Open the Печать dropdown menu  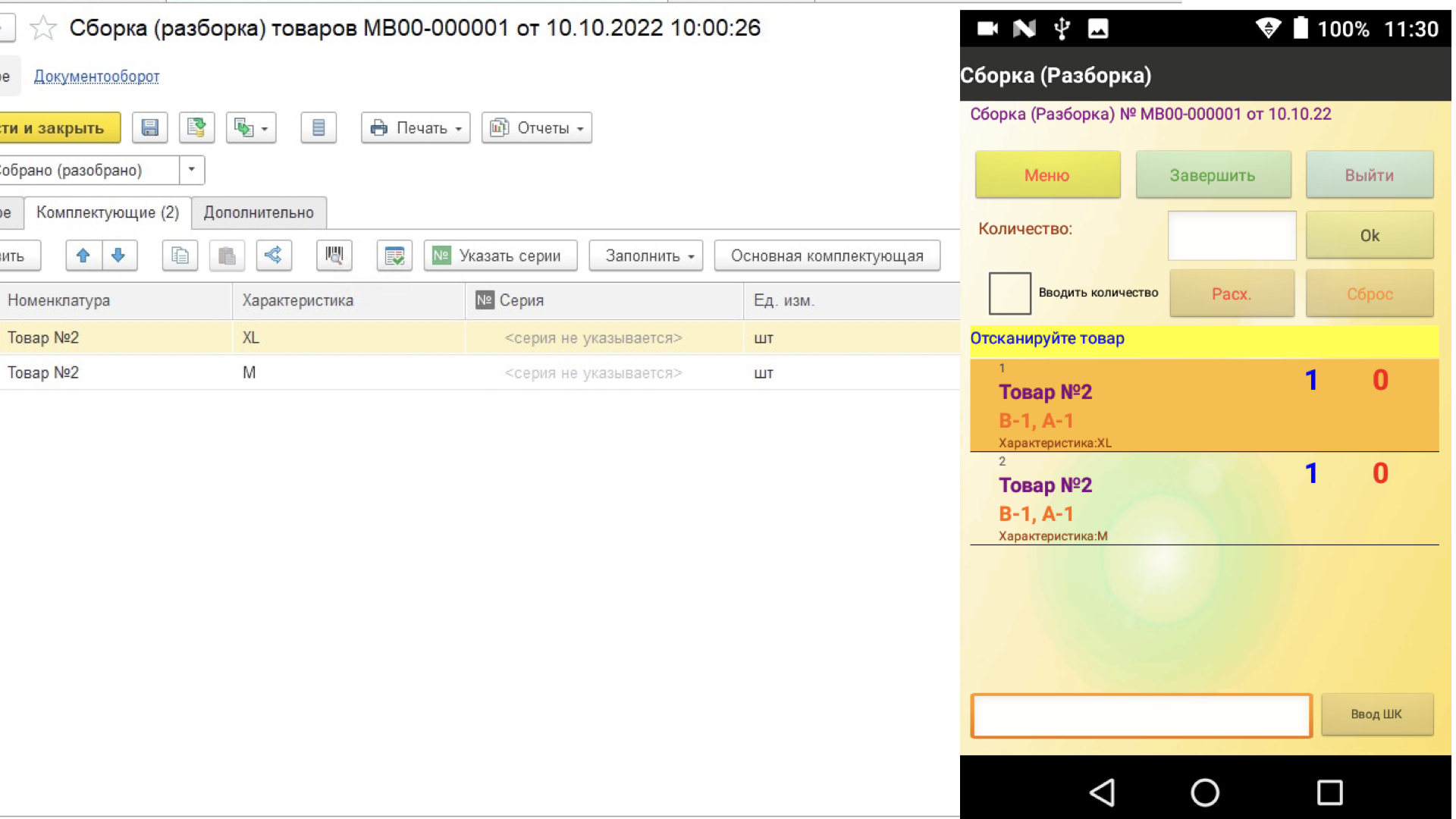(x=416, y=127)
